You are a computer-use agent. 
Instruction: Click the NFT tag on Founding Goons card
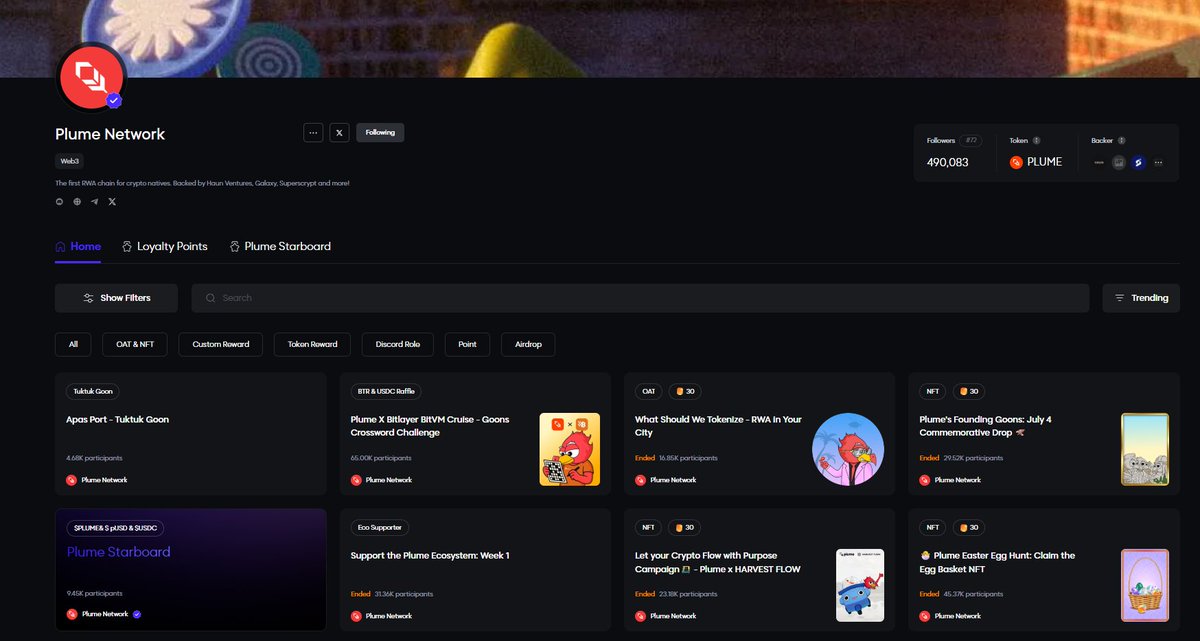(x=933, y=391)
